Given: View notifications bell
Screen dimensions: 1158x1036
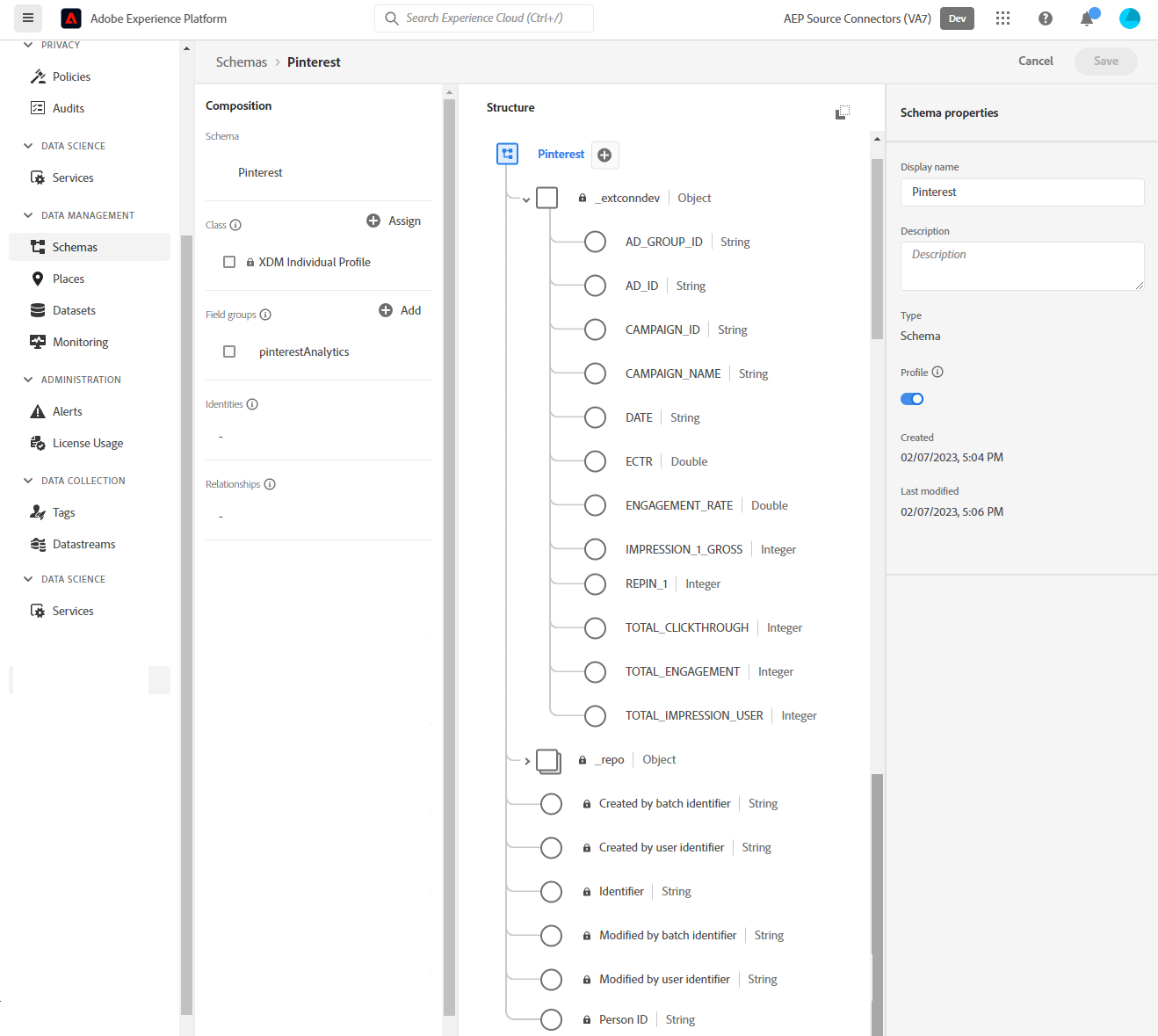Looking at the screenshot, I should [x=1088, y=18].
